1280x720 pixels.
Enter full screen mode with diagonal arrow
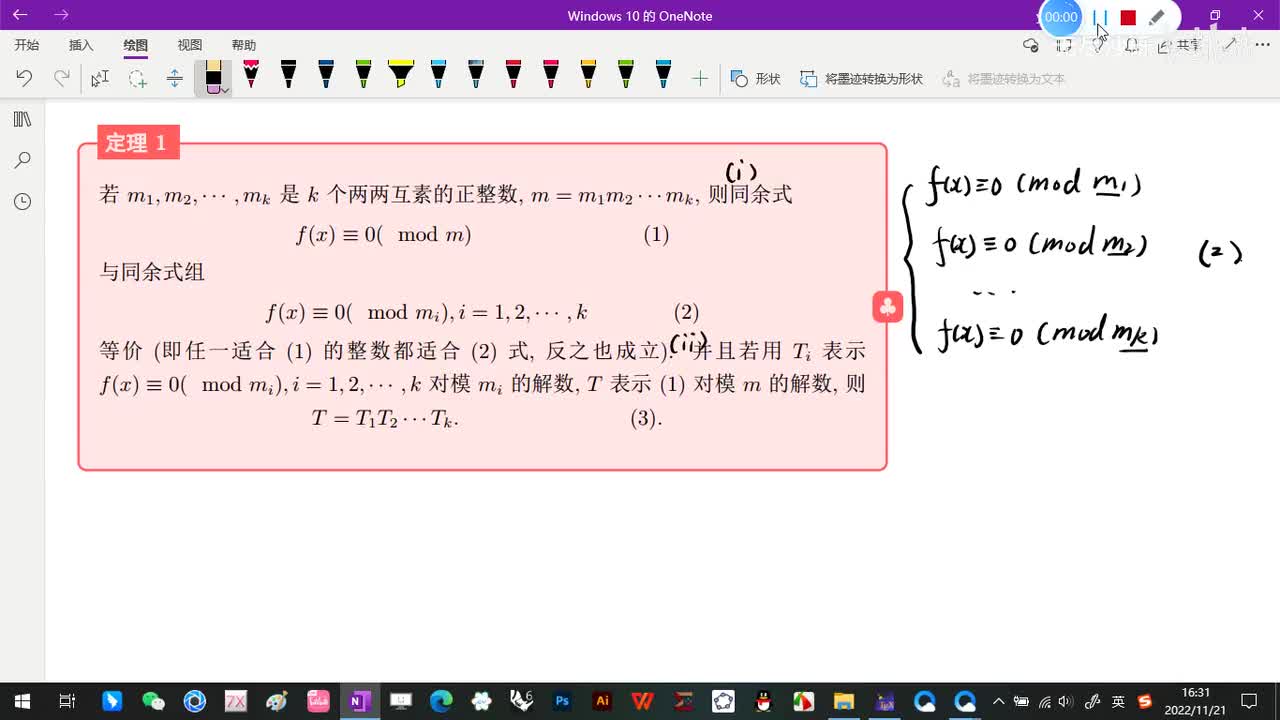pos(1232,45)
